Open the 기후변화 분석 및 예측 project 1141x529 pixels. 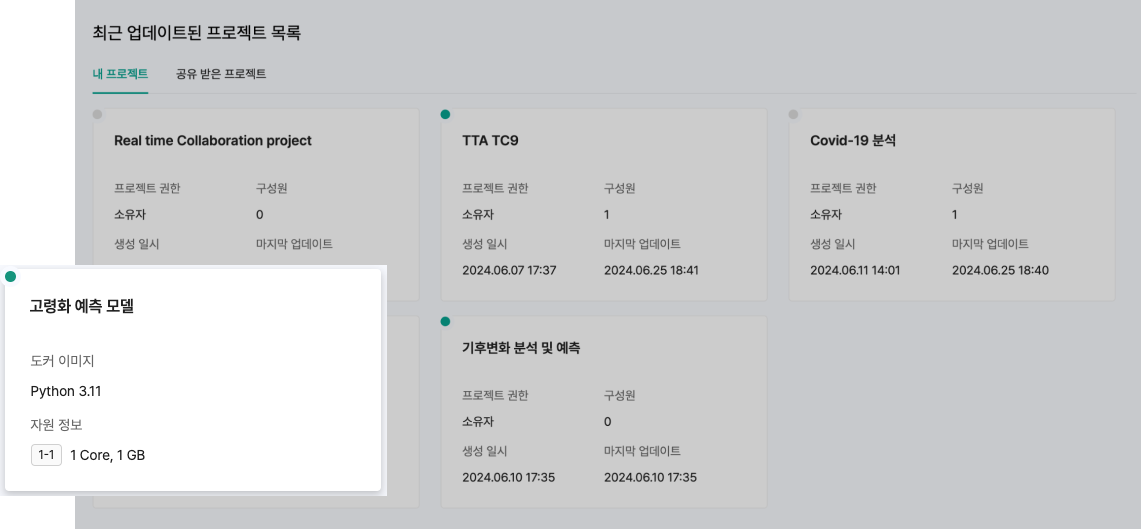[x=521, y=348]
